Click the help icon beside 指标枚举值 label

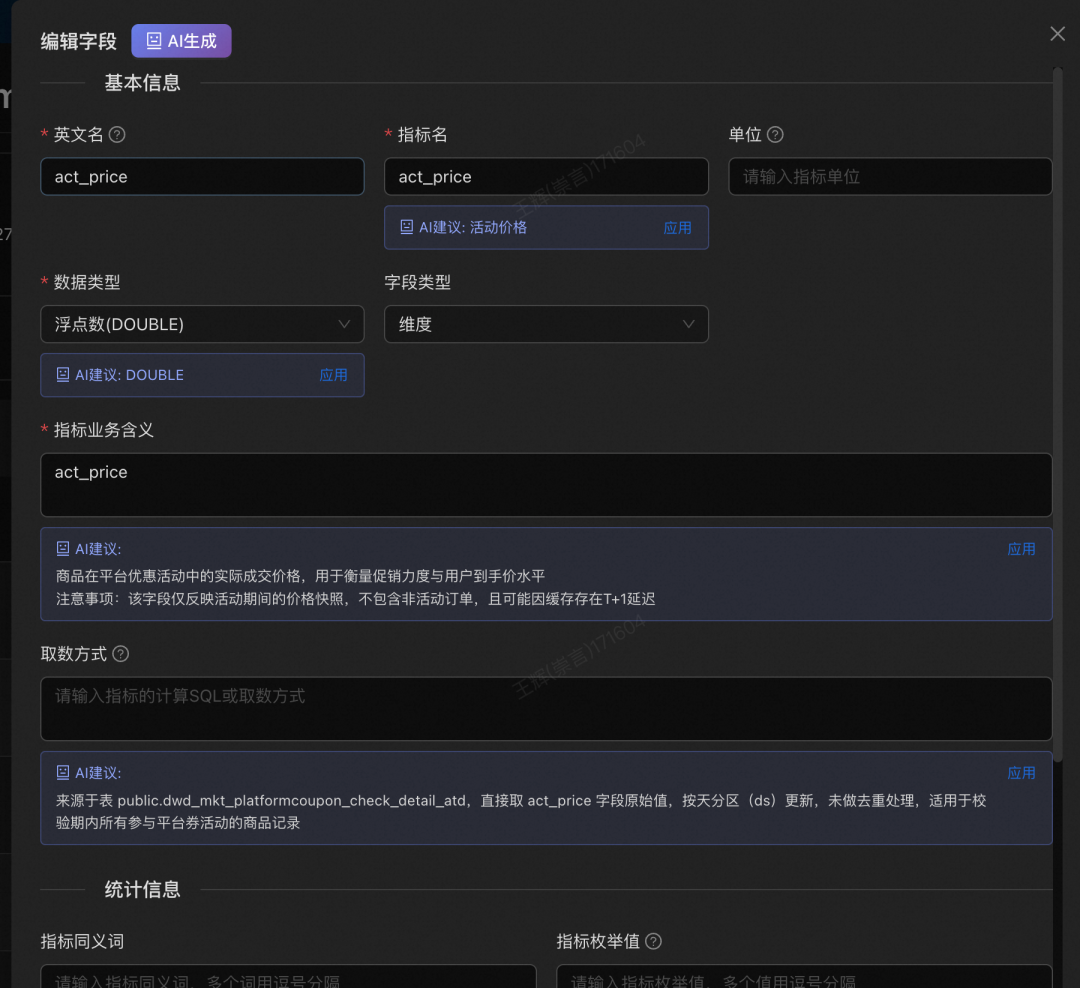tap(654, 941)
